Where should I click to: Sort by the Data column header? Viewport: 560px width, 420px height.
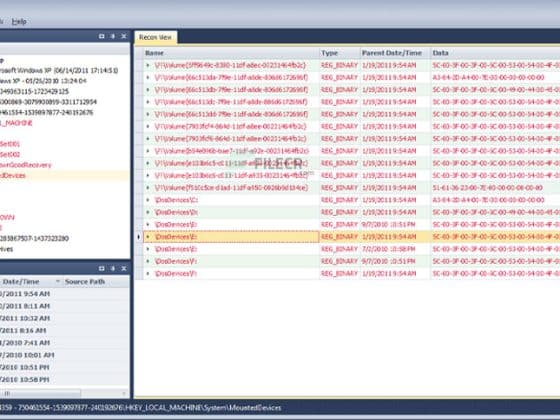click(495, 53)
